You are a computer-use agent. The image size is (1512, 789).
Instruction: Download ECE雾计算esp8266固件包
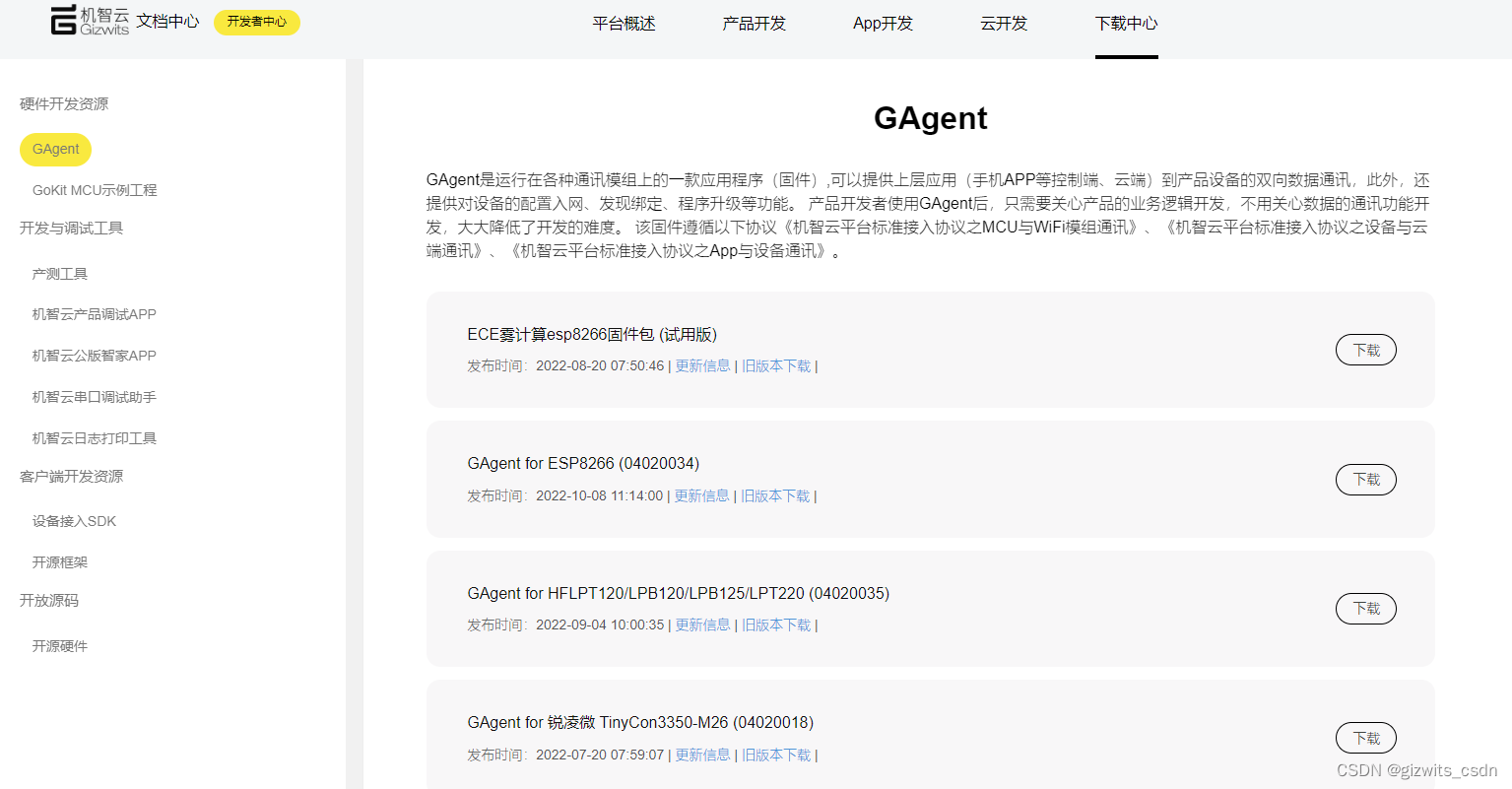click(x=1365, y=350)
